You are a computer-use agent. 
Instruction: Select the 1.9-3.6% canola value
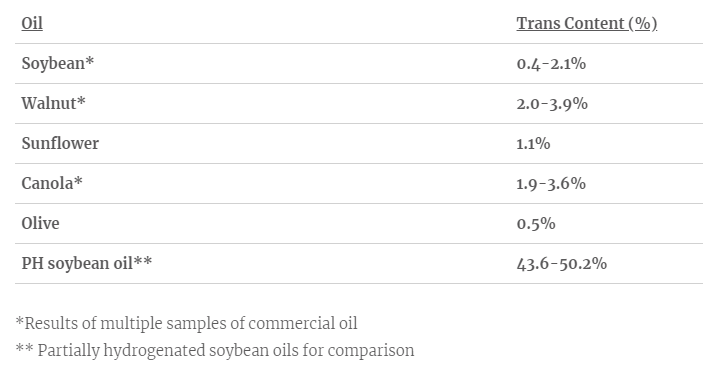(551, 184)
